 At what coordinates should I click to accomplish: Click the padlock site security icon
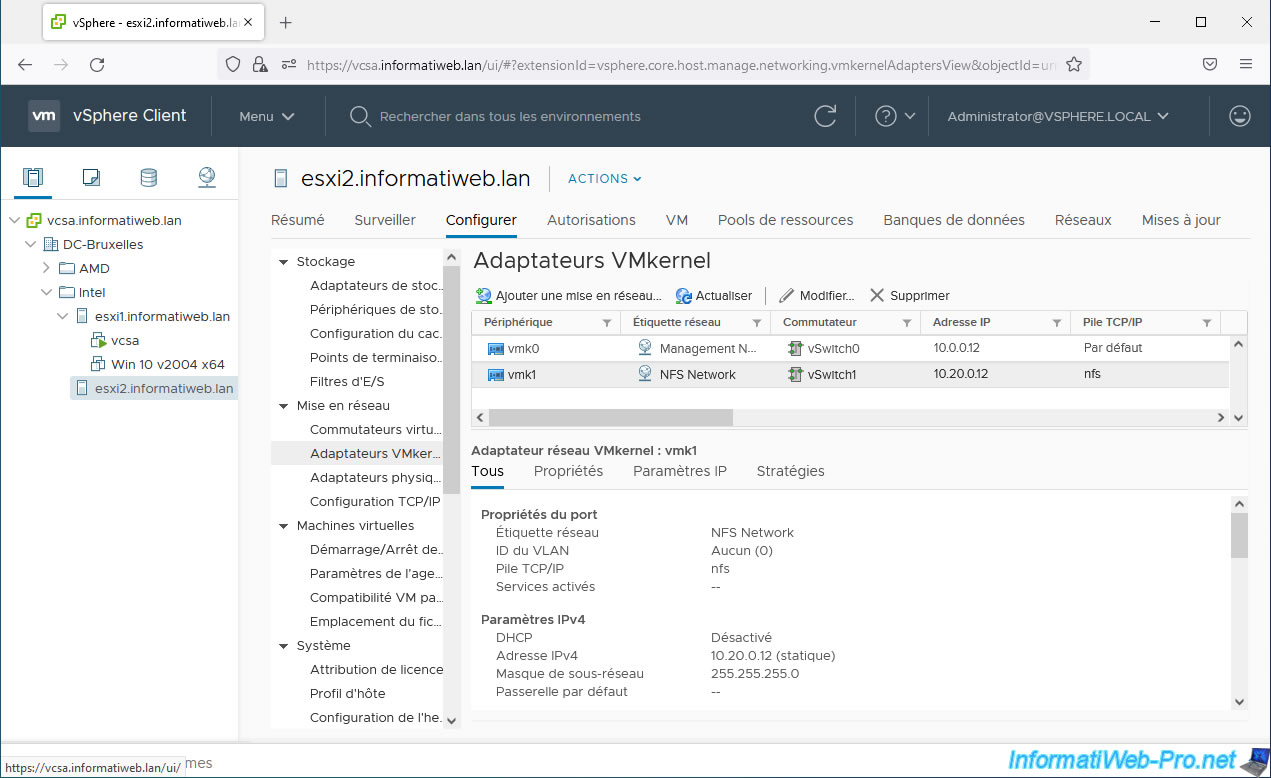point(260,64)
